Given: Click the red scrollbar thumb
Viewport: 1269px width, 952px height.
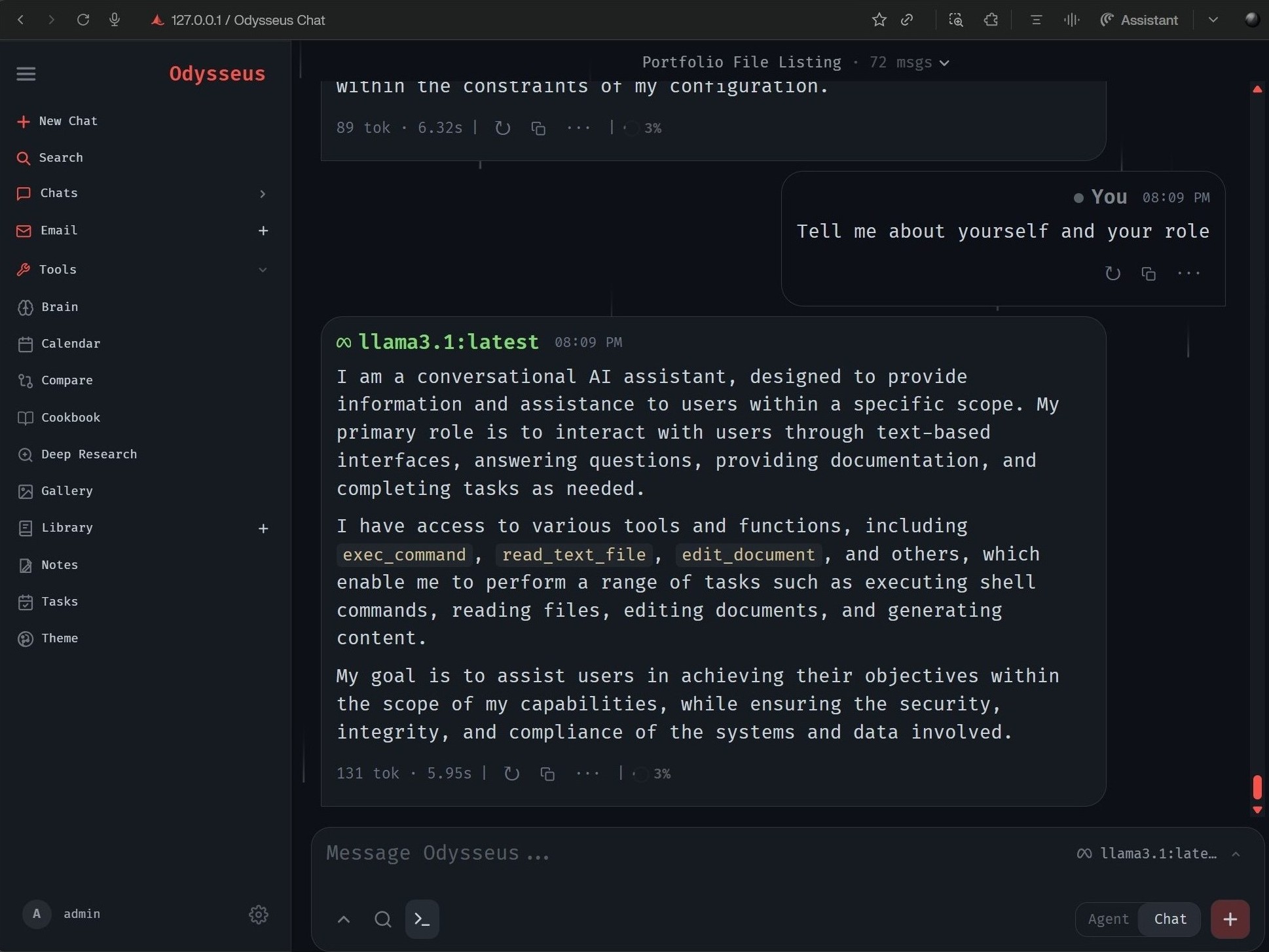Looking at the screenshot, I should [x=1257, y=788].
